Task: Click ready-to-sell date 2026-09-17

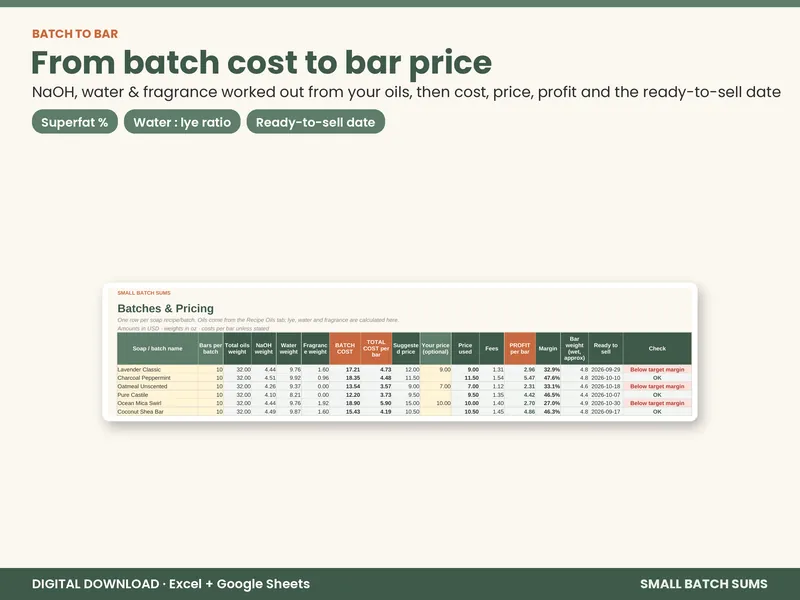Action: coord(606,412)
